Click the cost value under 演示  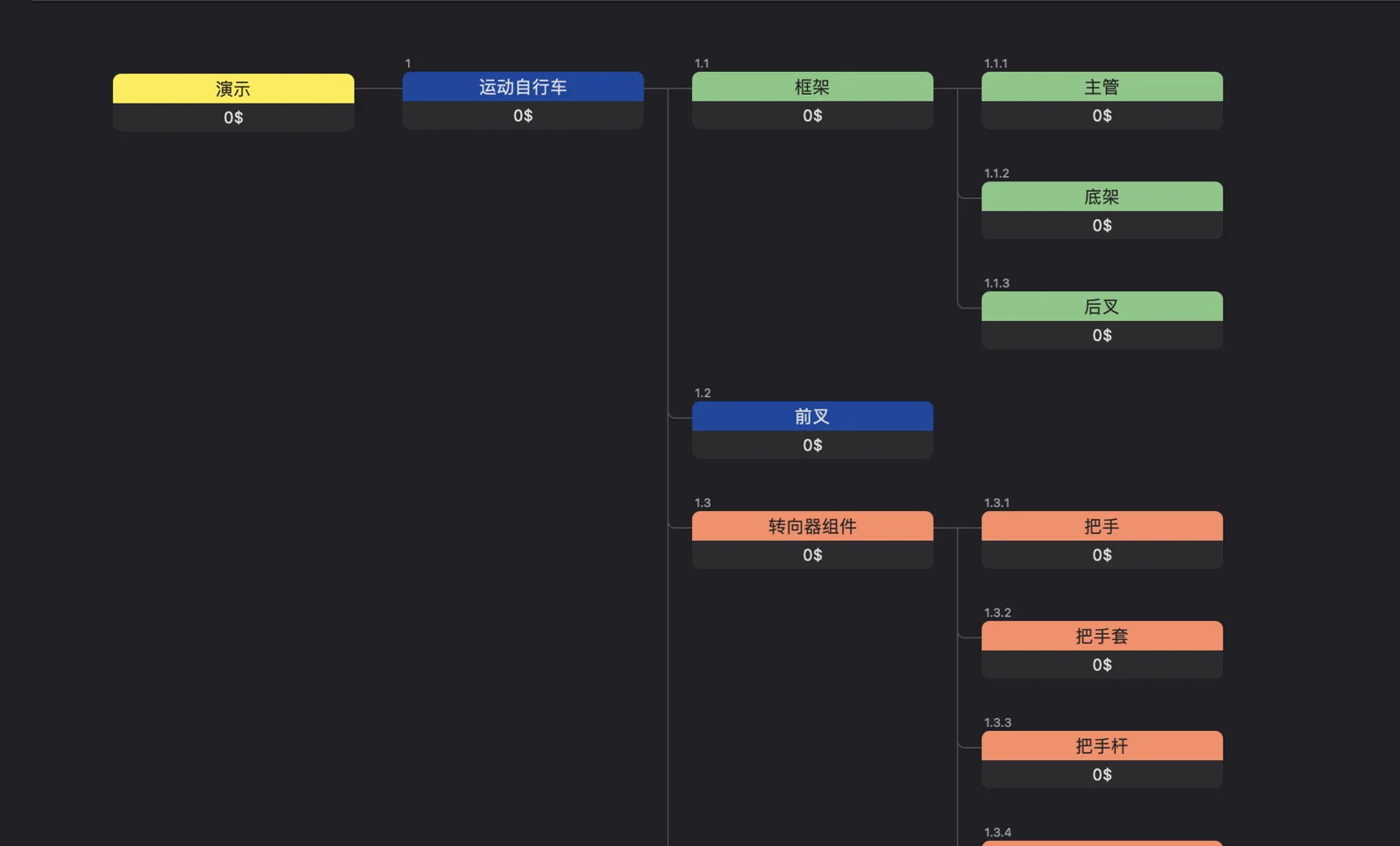pyautogui.click(x=233, y=117)
